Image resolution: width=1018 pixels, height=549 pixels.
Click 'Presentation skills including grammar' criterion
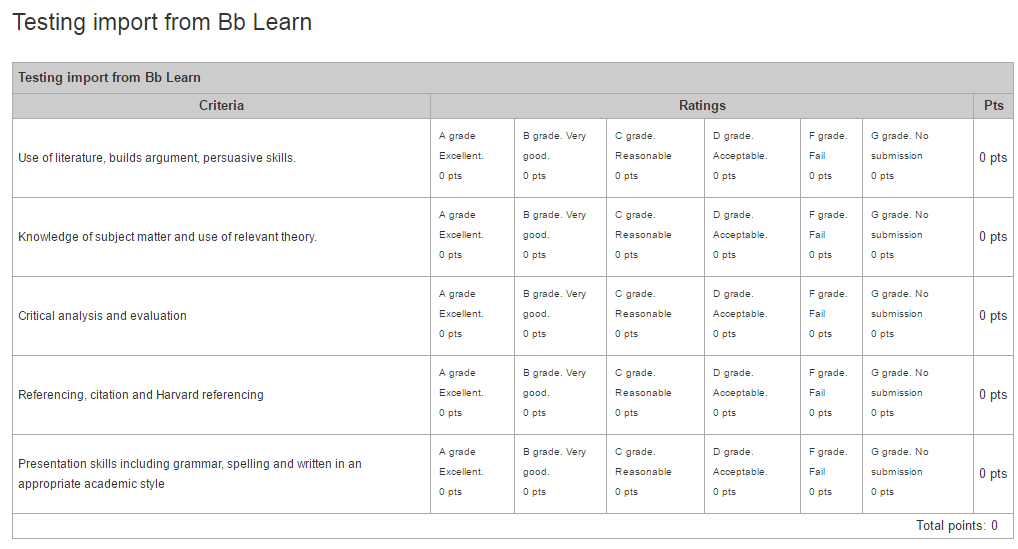tap(190, 474)
